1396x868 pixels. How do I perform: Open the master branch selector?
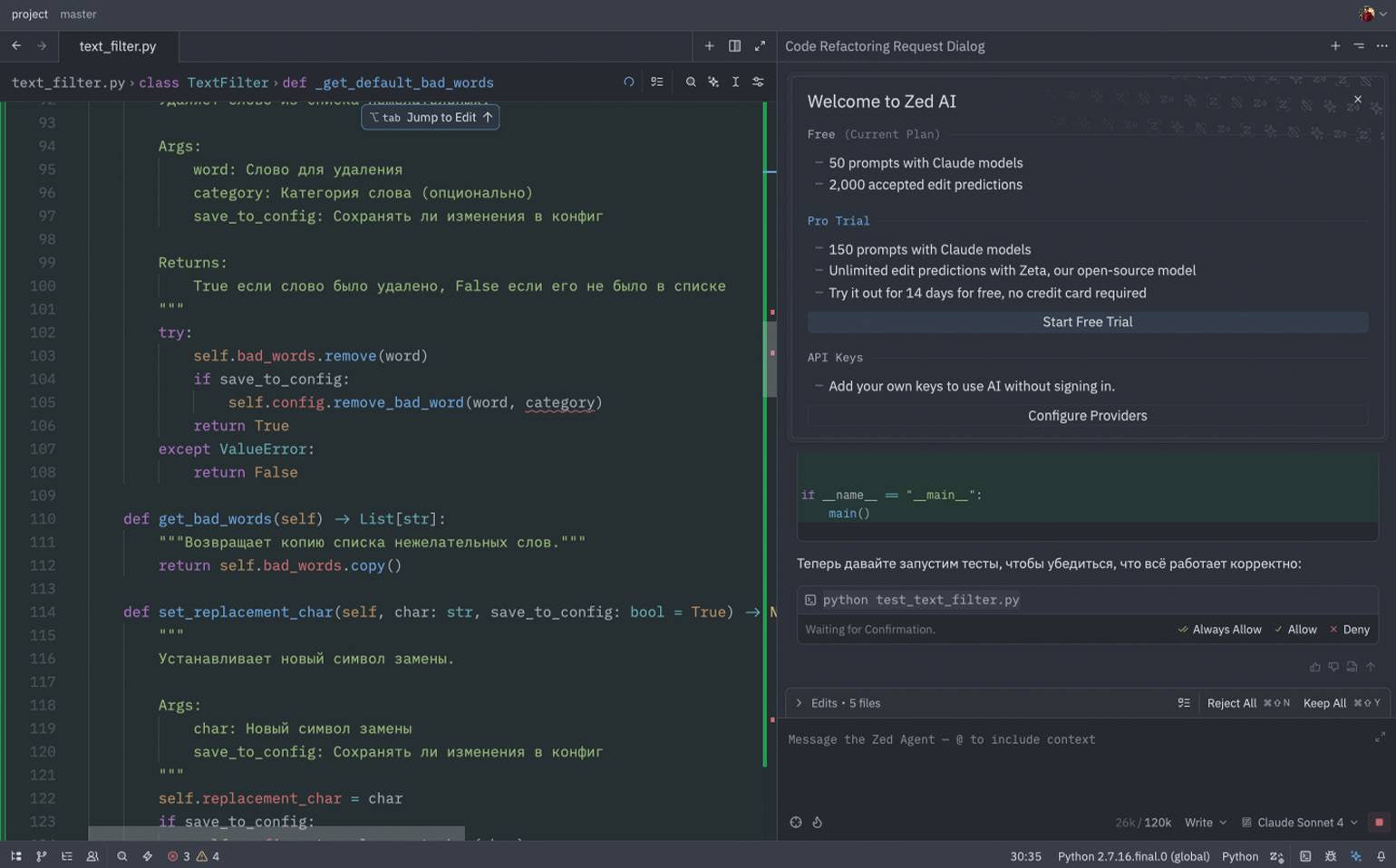[78, 14]
